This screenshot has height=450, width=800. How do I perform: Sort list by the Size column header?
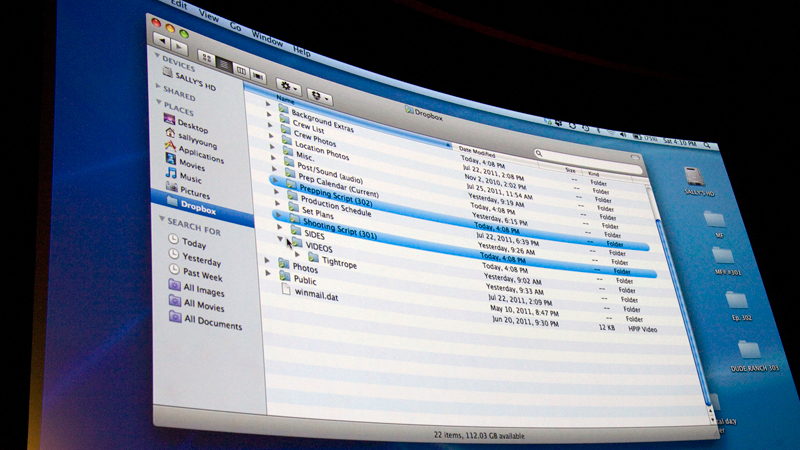click(x=570, y=170)
